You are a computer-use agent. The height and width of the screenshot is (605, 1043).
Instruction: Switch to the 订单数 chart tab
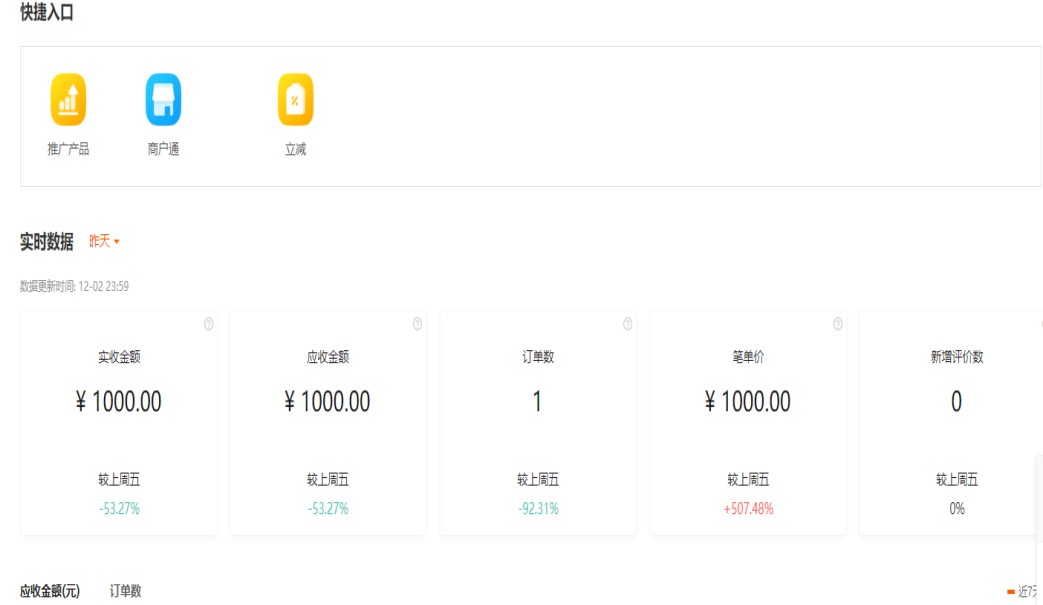click(125, 591)
